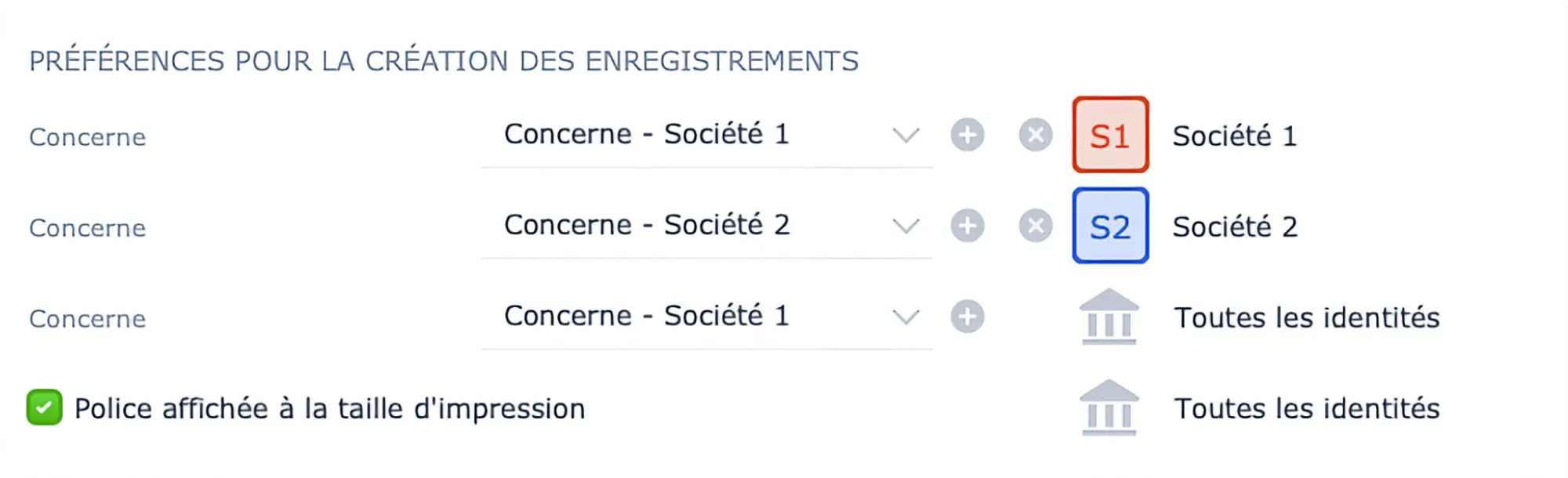Viewport: 1568px width, 478px height.
Task: Click the red S1 identity badge
Action: point(1110,135)
